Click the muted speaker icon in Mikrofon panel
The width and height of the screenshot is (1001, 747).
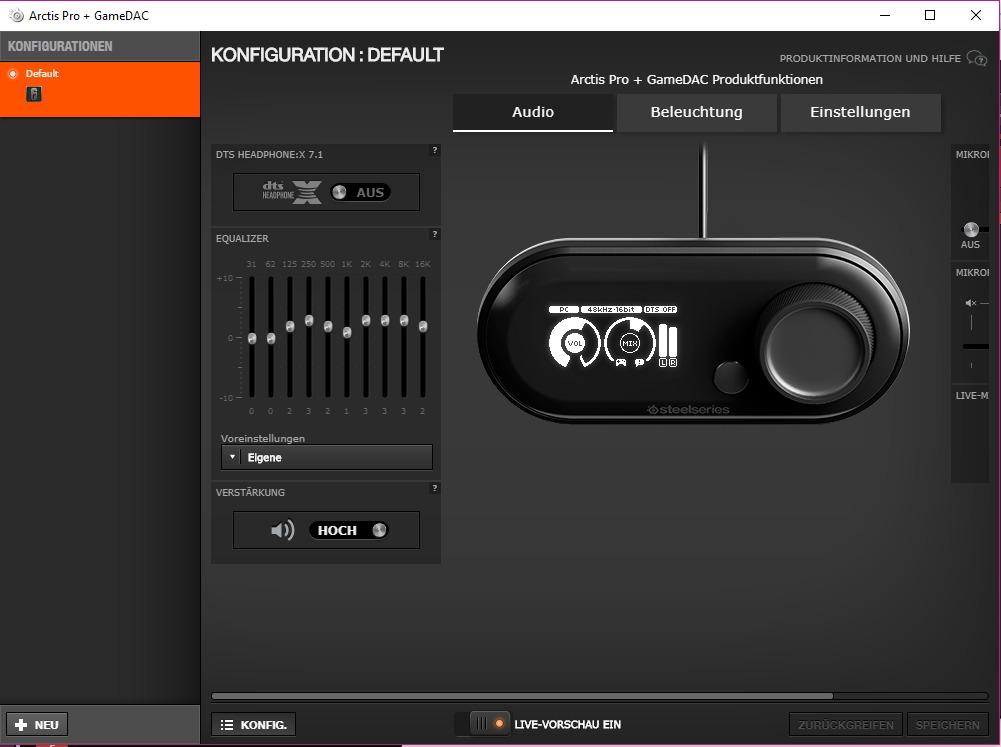(x=971, y=303)
